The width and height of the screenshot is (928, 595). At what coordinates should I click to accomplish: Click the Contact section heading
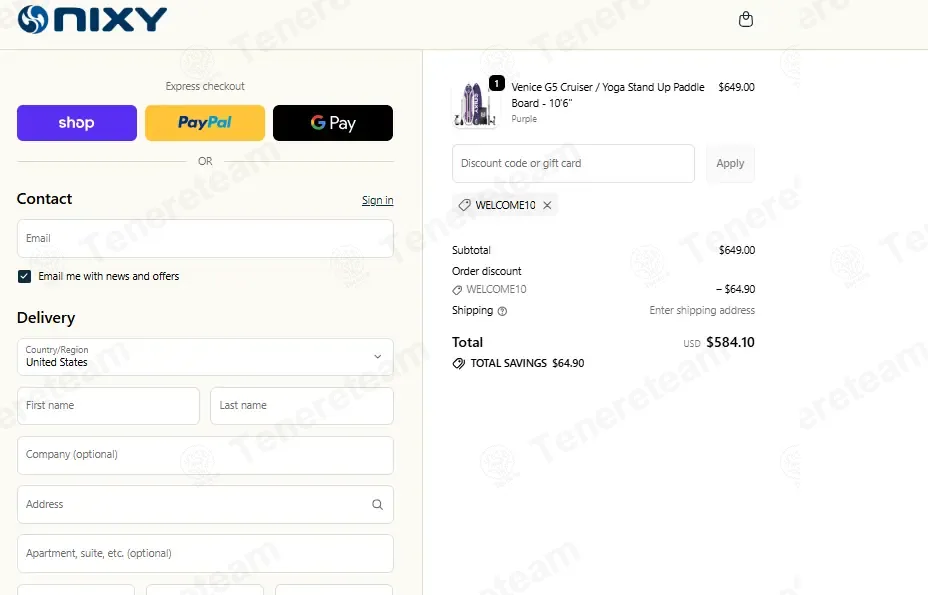44,199
